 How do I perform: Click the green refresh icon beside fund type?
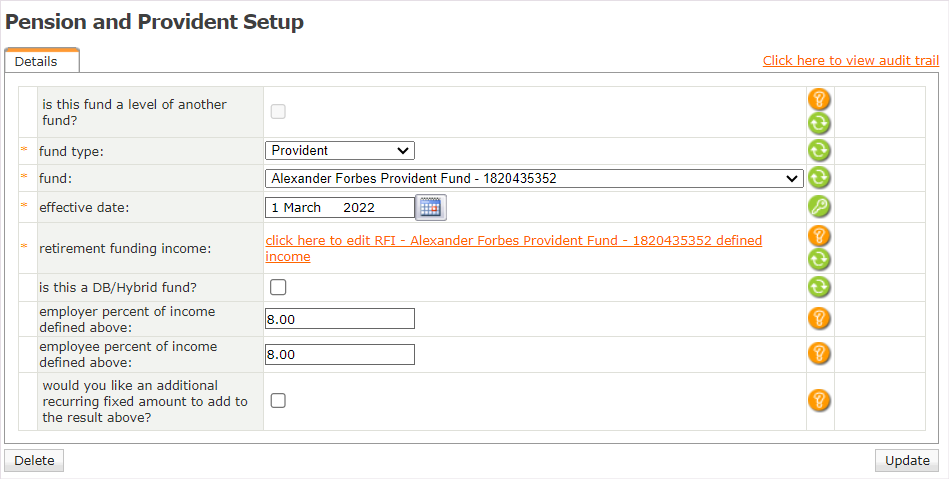819,151
